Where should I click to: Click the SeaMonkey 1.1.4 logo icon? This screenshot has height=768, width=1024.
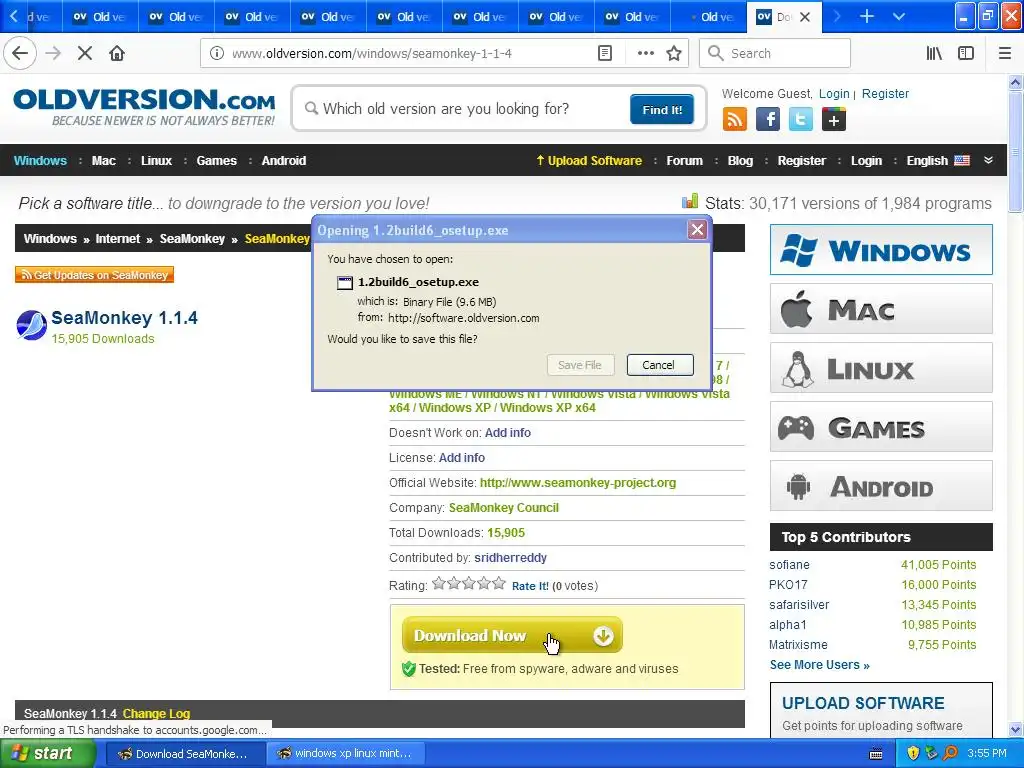[x=31, y=326]
